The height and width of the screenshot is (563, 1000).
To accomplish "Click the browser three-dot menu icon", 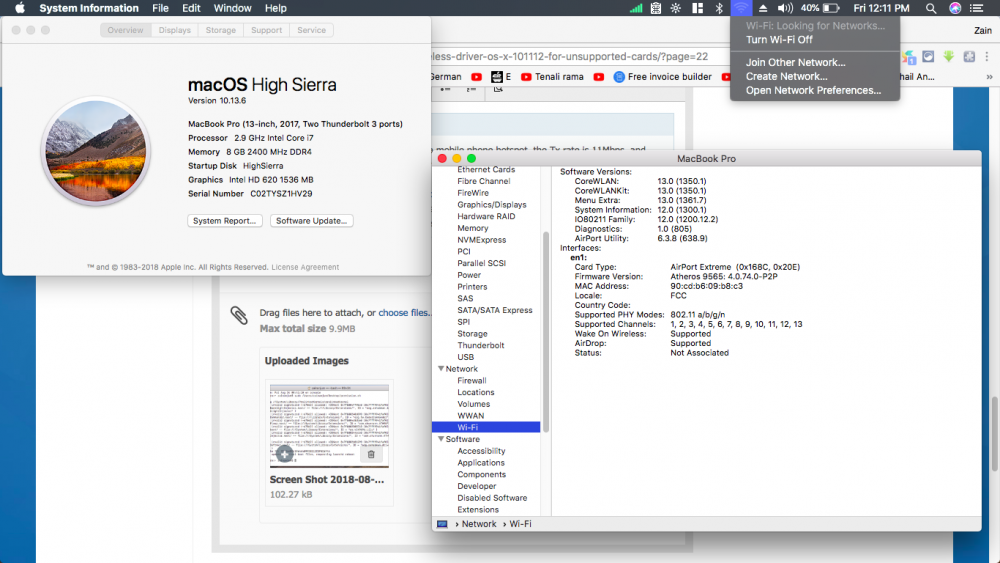I will [987, 57].
